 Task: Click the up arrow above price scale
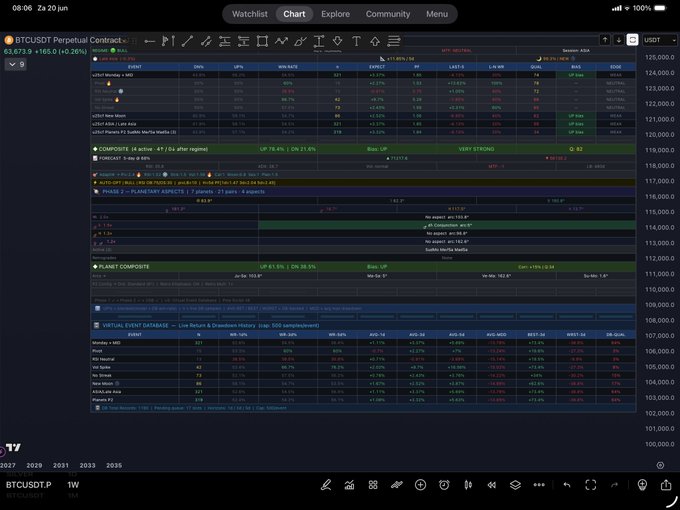pyautogui.click(x=605, y=40)
